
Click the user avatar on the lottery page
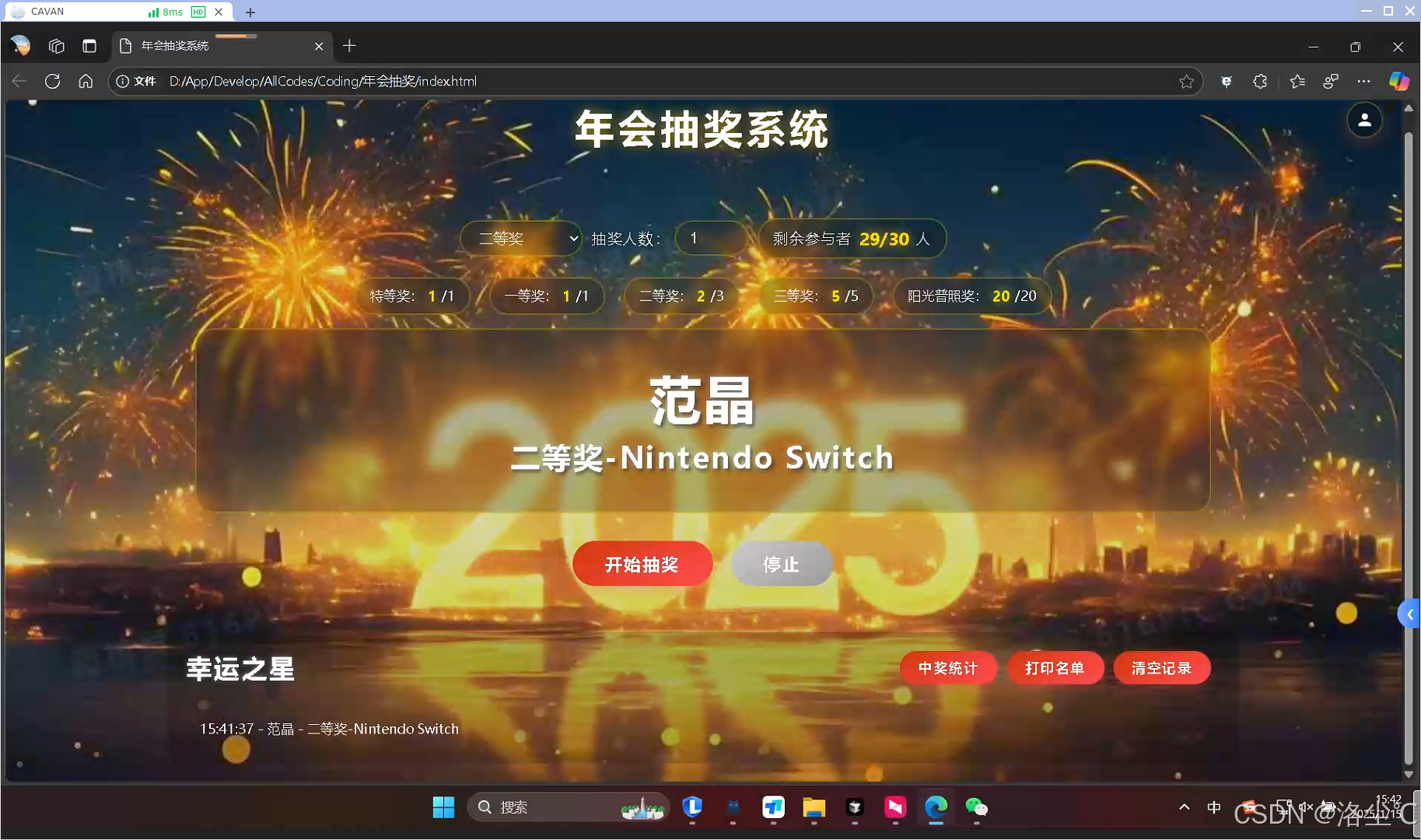(1364, 121)
